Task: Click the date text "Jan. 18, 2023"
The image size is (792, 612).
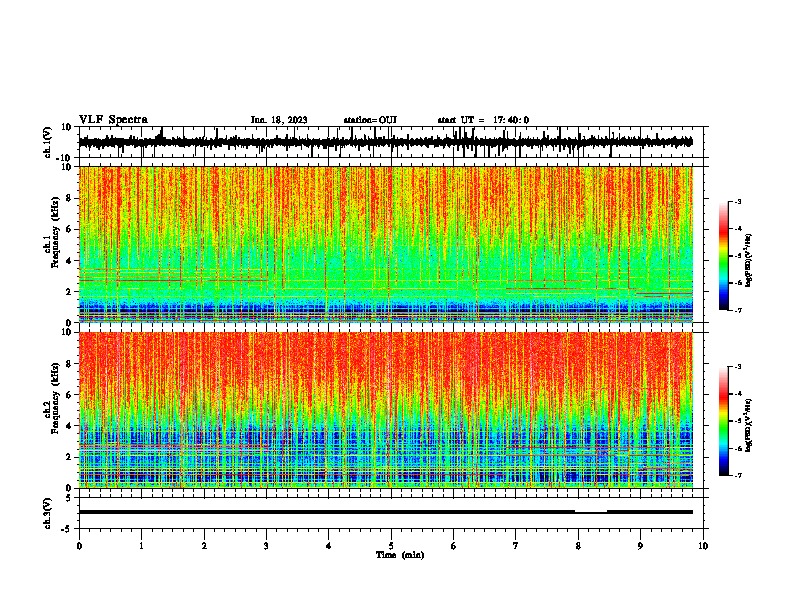Action: (x=279, y=120)
